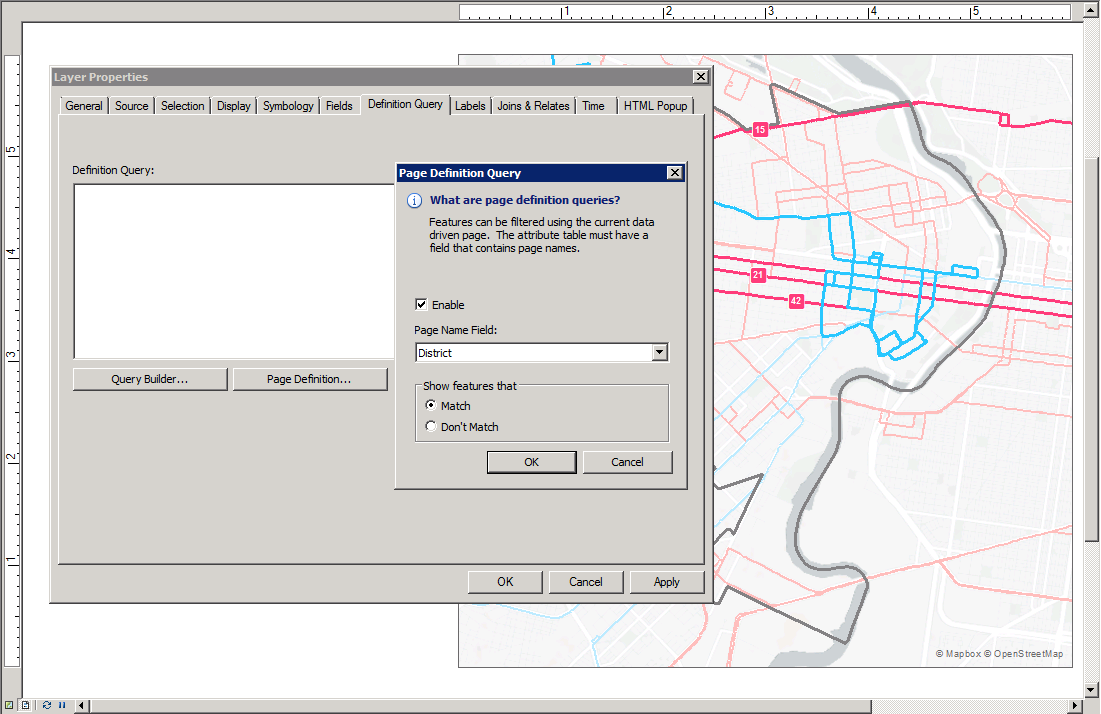Select the Match radio button
1101x714 pixels.
[x=431, y=406]
